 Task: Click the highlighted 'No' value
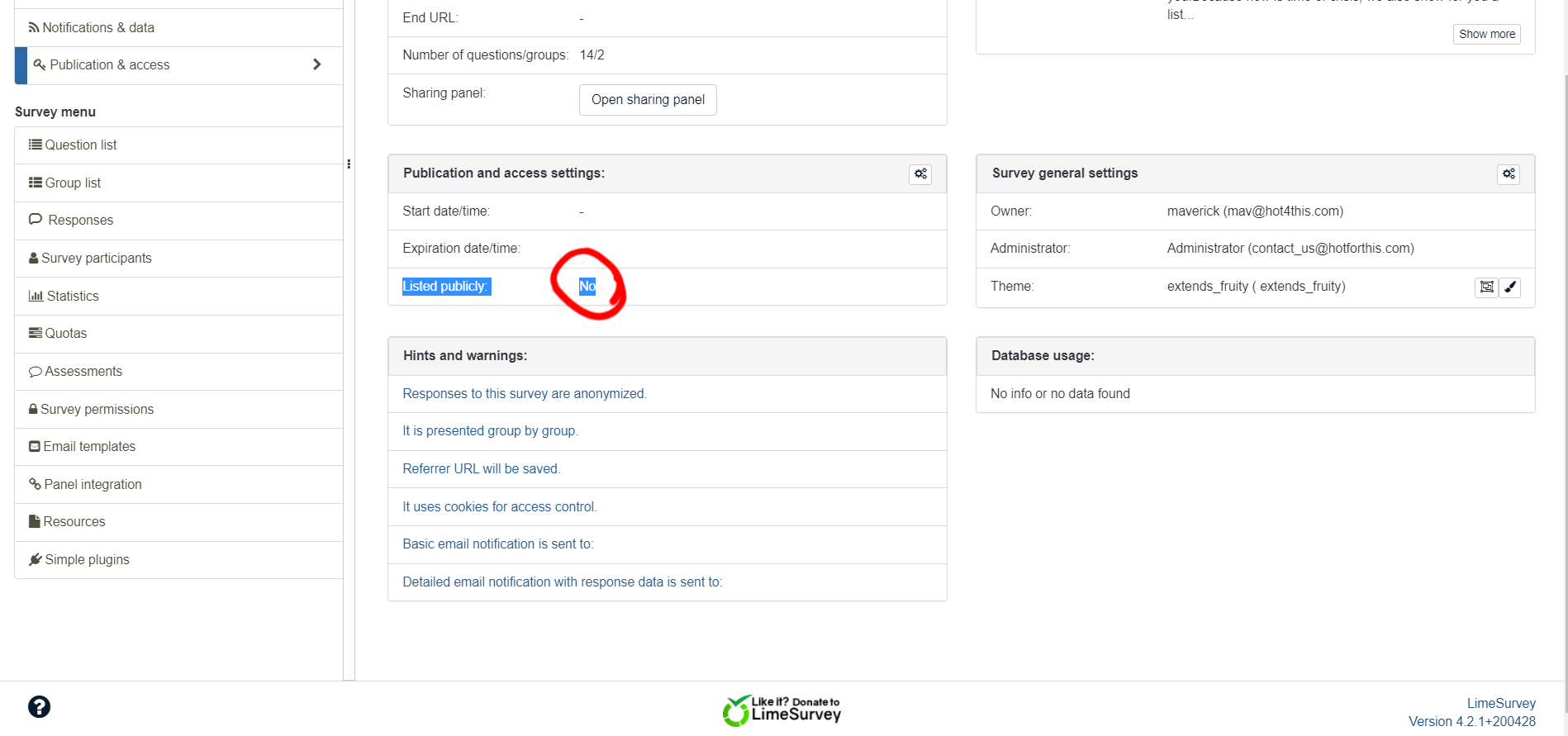click(587, 287)
